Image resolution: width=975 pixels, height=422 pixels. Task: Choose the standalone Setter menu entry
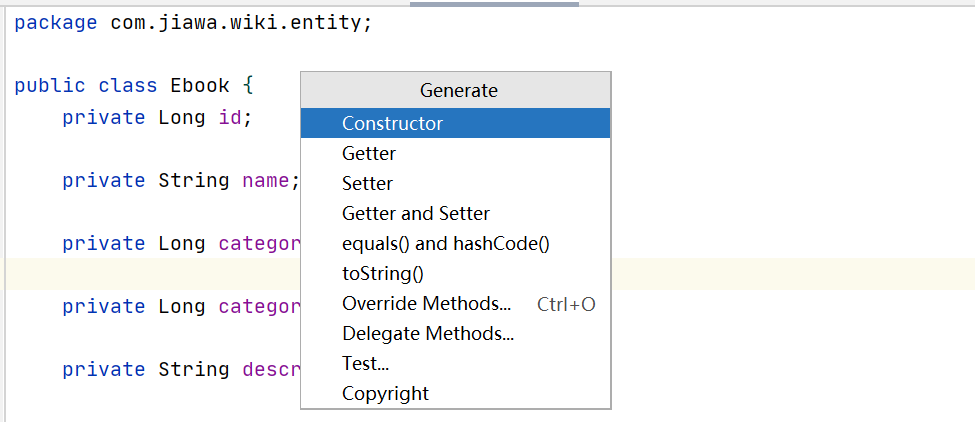tap(455, 183)
